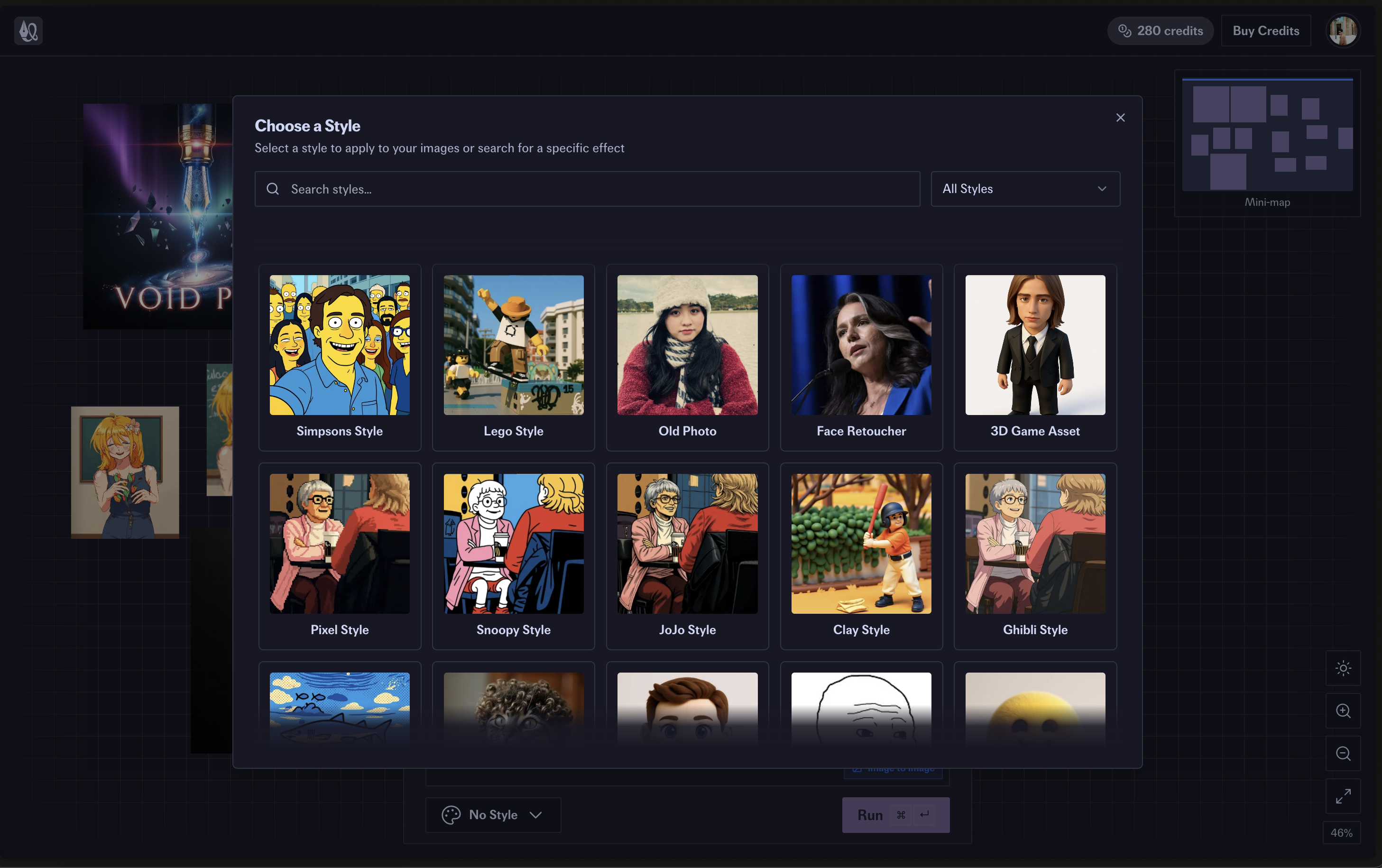
Task: Click the Choose a Style heading
Action: pos(307,126)
